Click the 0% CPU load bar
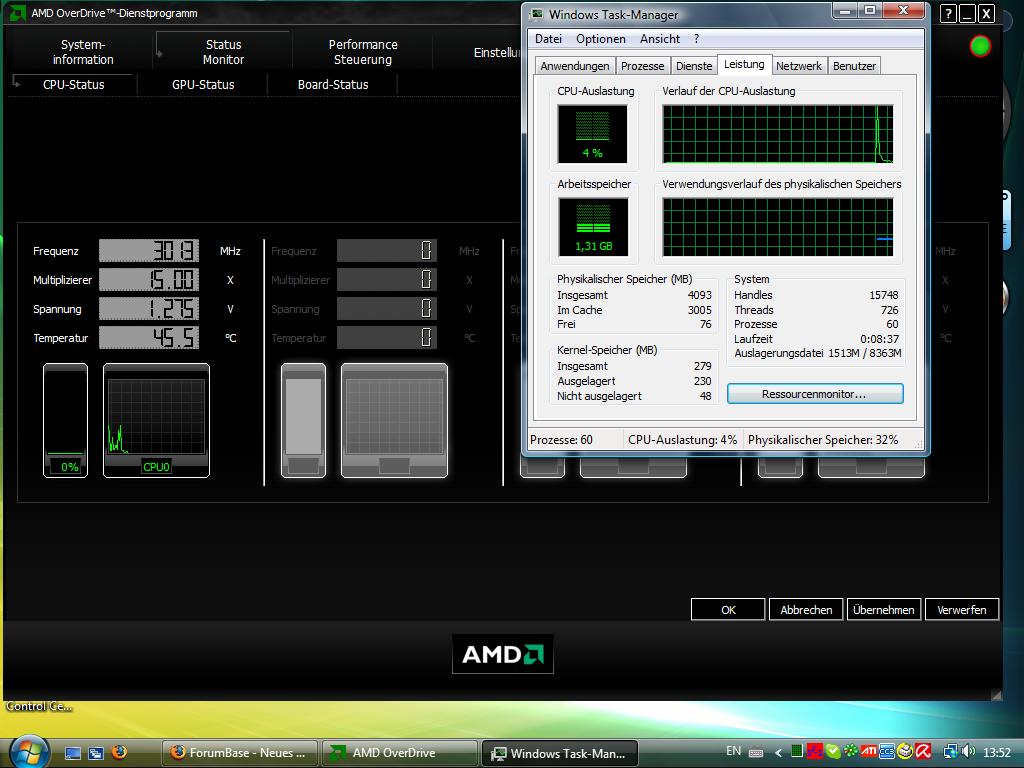The image size is (1024, 768). (65, 420)
